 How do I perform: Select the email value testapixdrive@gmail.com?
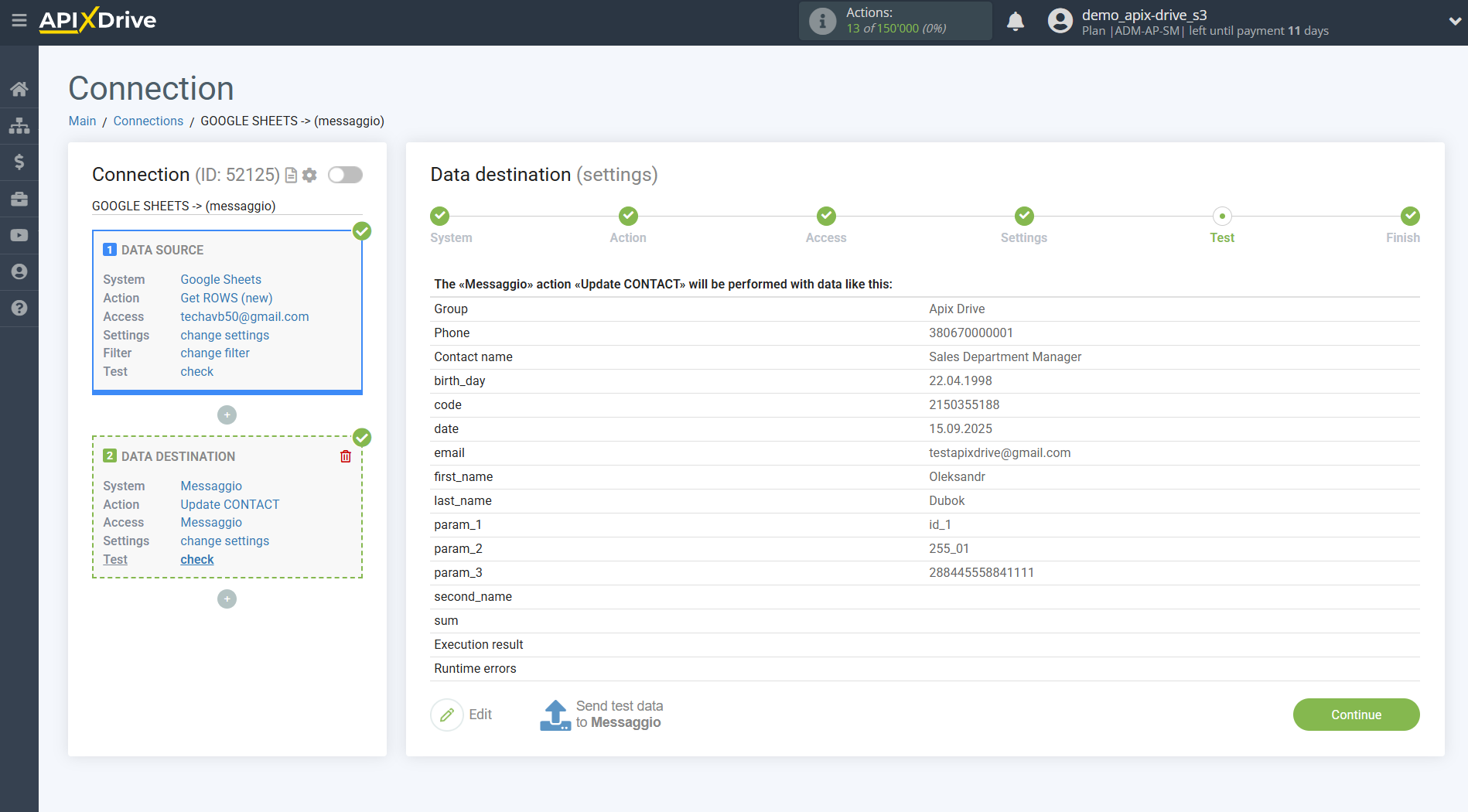coord(999,452)
